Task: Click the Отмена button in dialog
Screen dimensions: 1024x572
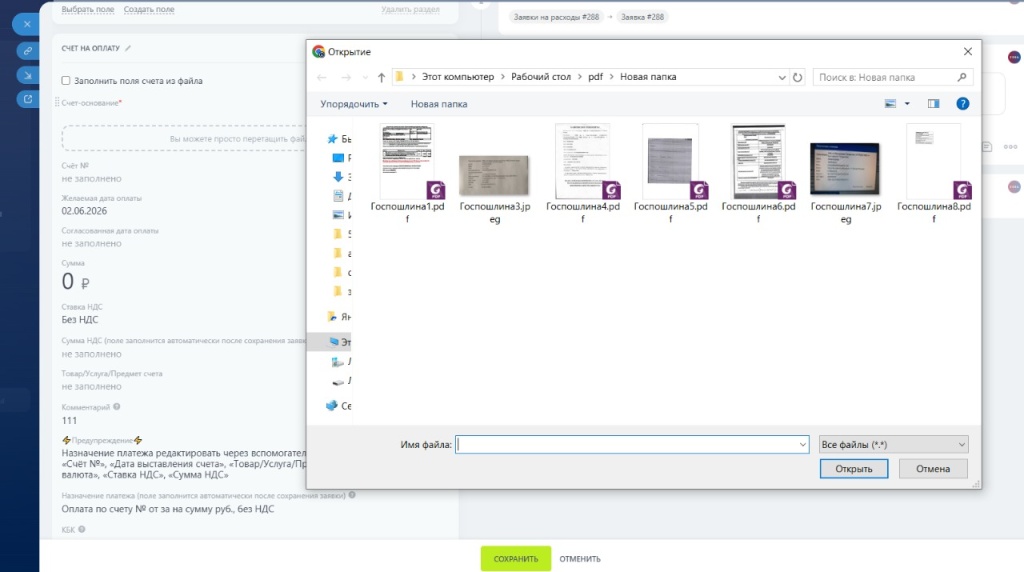Action: point(933,469)
